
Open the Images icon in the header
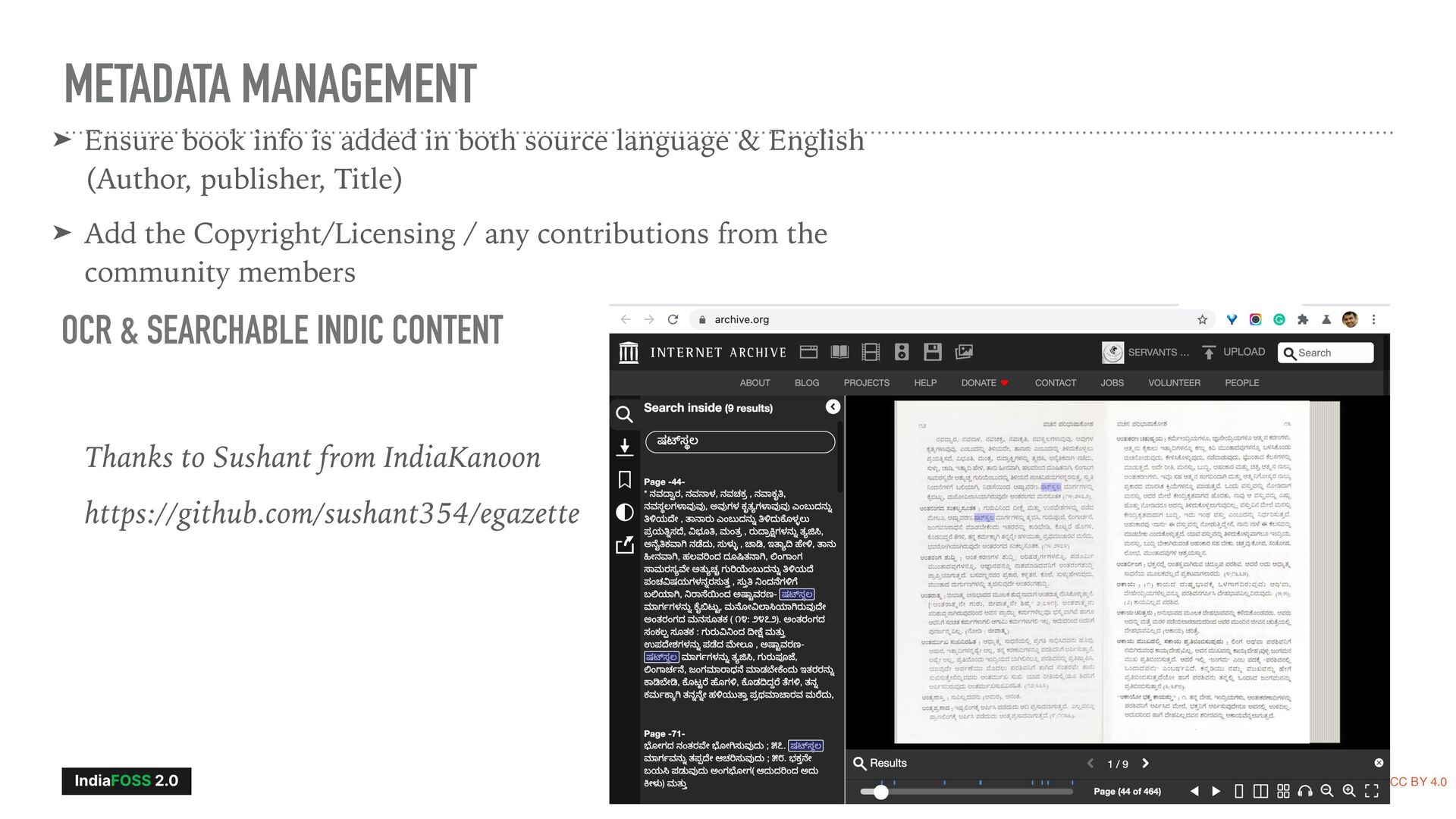coord(964,352)
